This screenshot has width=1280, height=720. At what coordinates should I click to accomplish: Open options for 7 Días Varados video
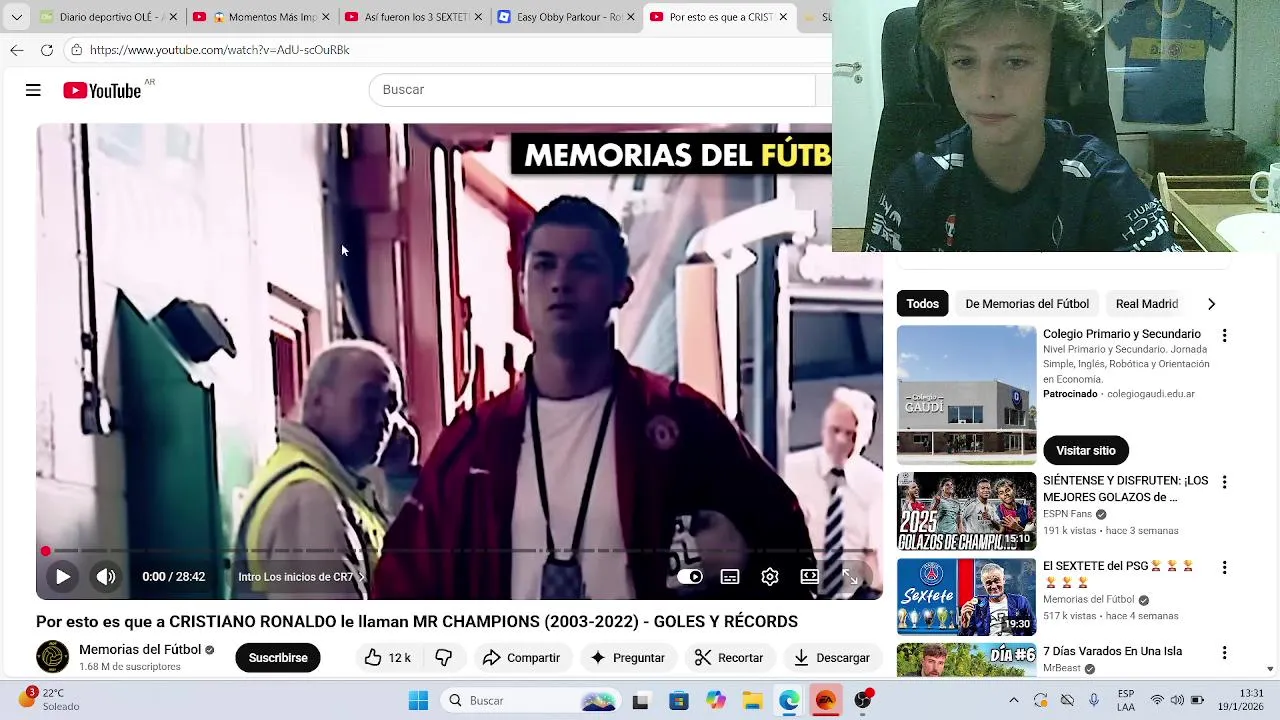pyautogui.click(x=1224, y=652)
